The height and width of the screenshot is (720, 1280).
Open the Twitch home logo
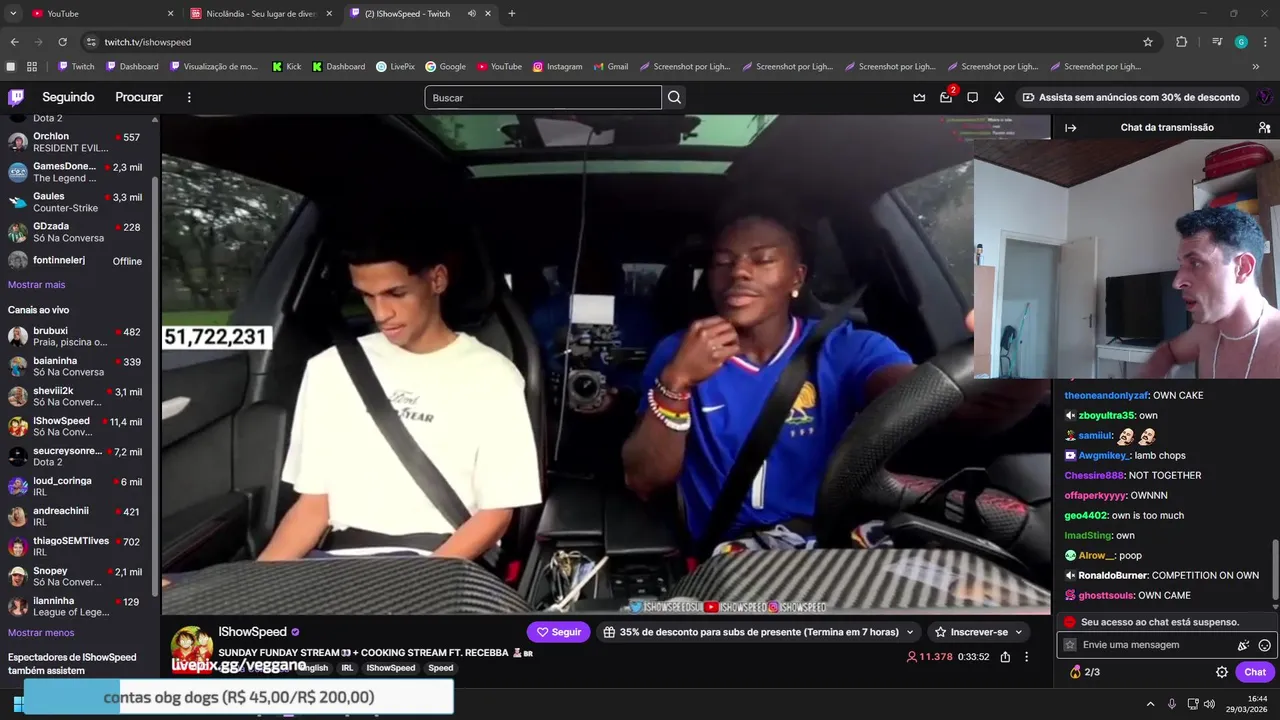click(x=16, y=97)
